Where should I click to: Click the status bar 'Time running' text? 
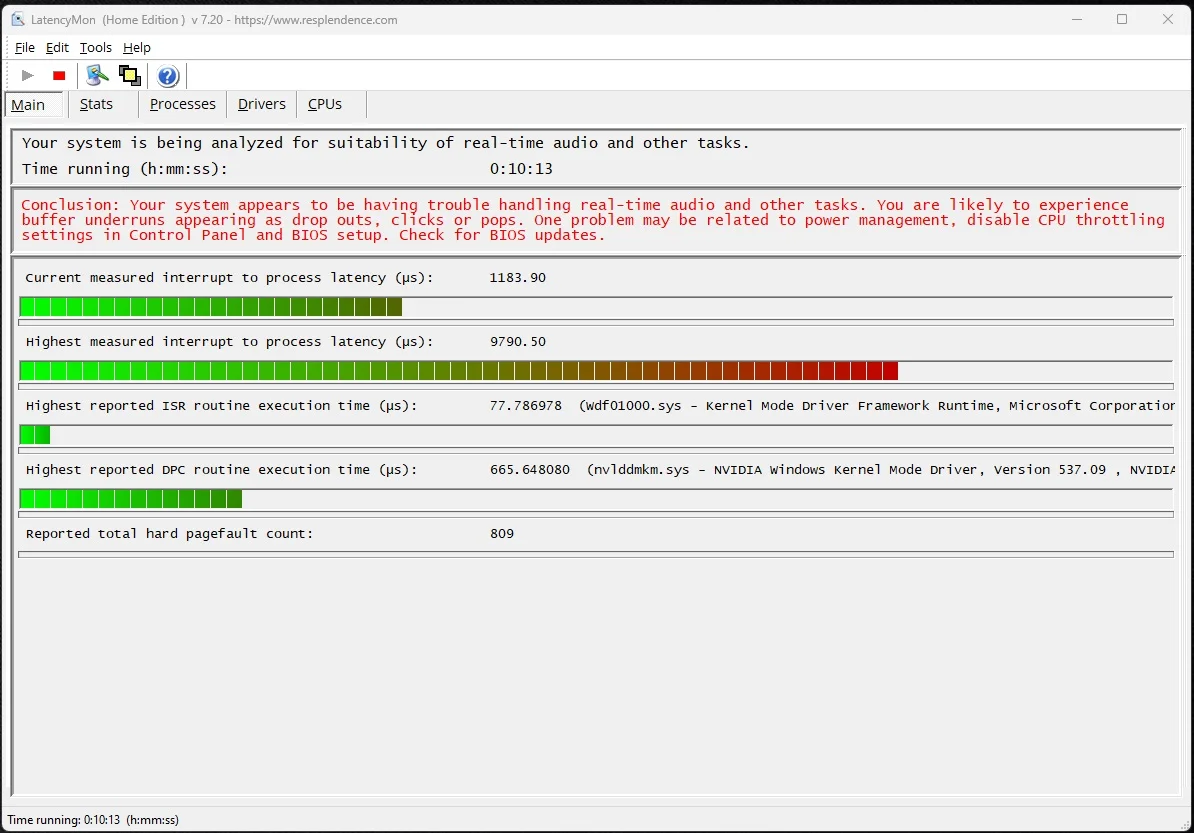tap(93, 820)
